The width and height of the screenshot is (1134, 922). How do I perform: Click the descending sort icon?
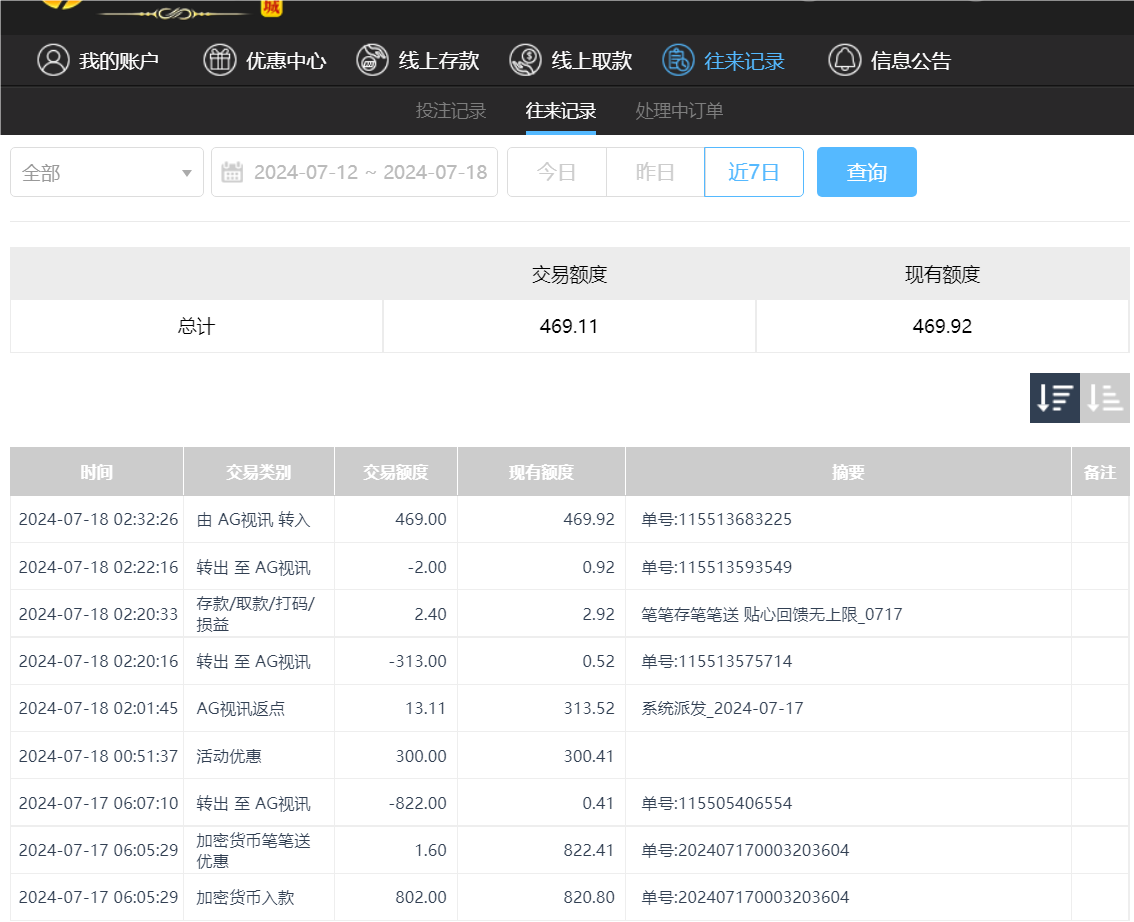point(1054,397)
